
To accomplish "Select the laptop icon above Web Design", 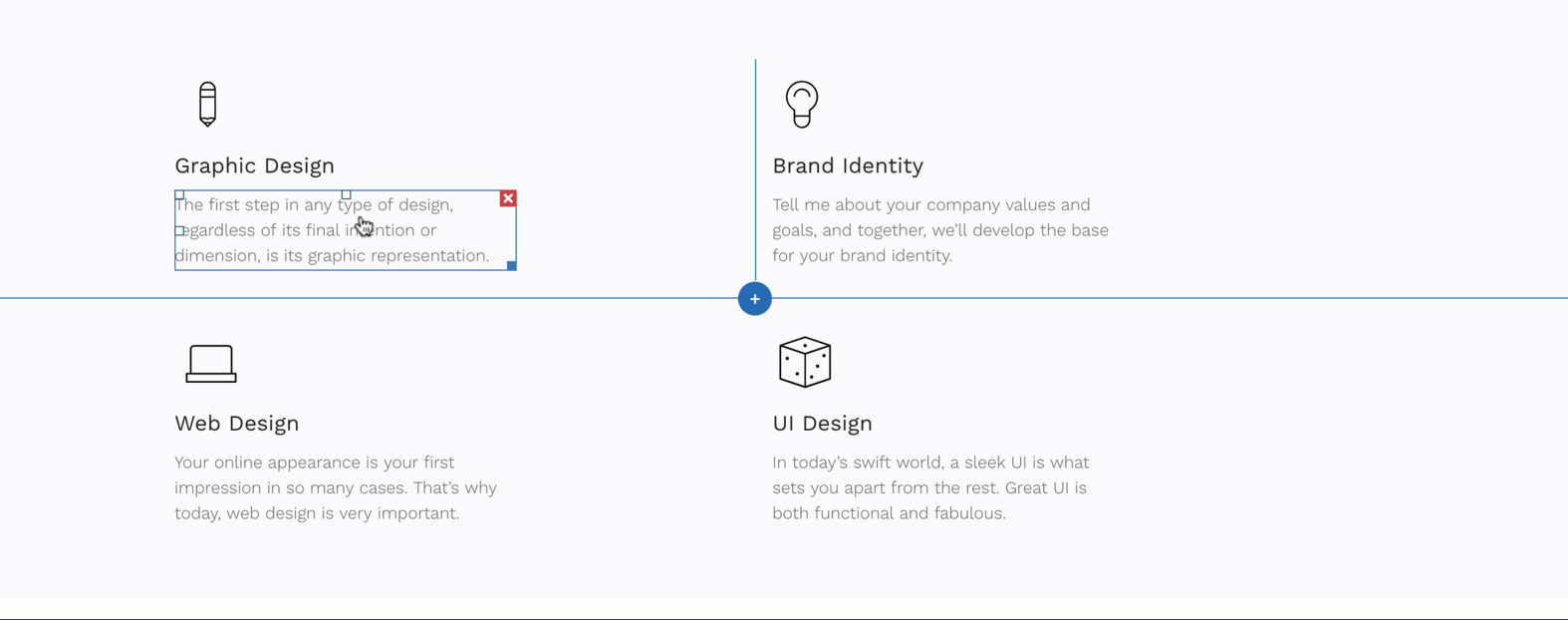I will 211,364.
